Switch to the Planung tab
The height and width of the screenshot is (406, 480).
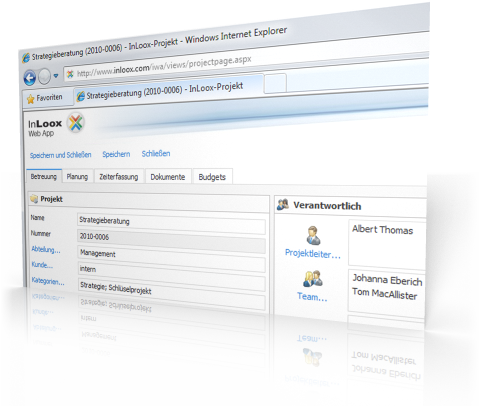click(x=77, y=176)
